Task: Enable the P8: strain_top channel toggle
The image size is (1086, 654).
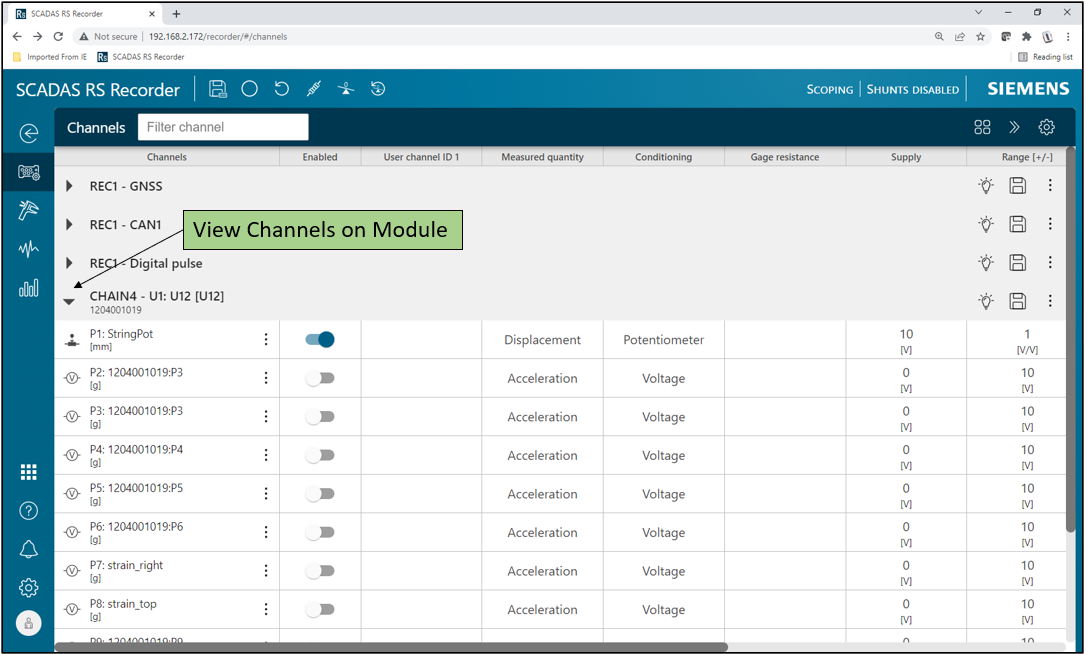Action: coord(320,609)
